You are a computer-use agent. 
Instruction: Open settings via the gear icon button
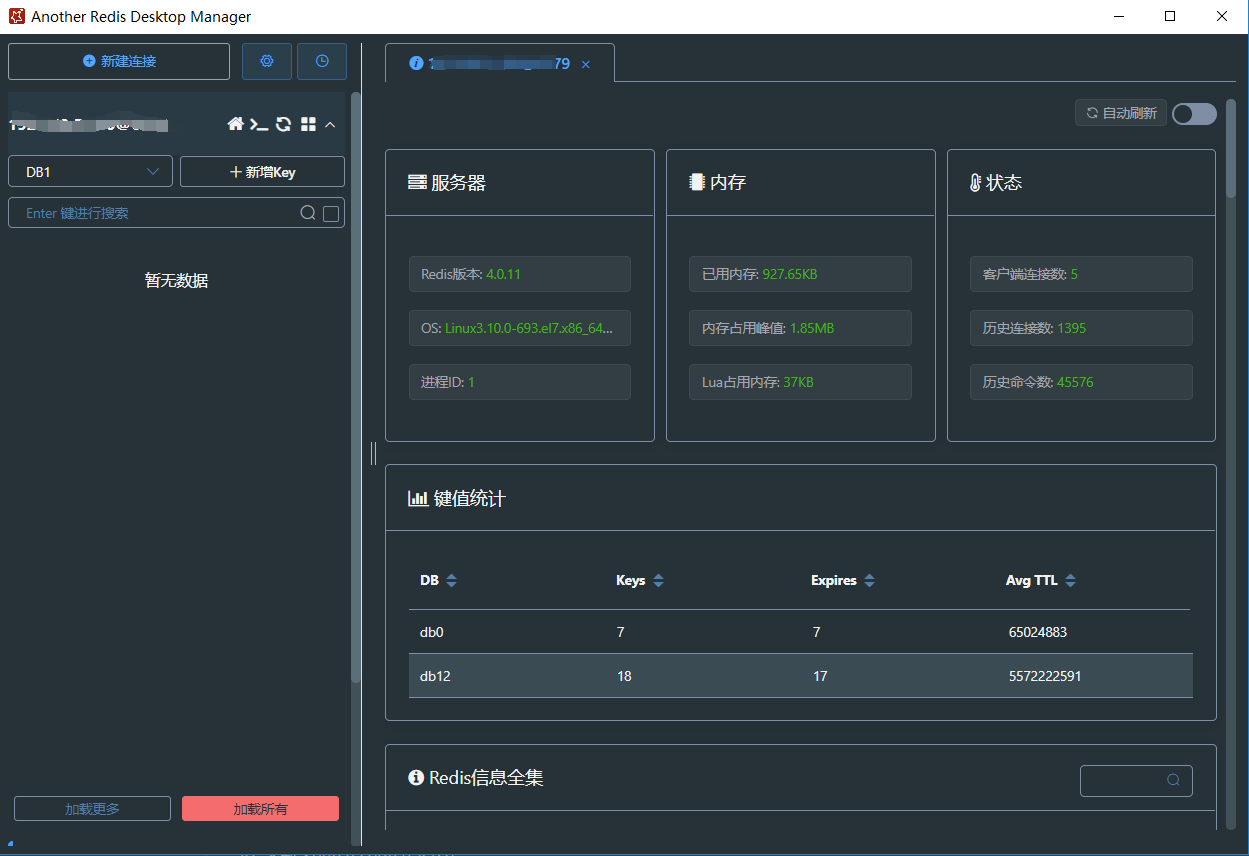pyautogui.click(x=267, y=61)
